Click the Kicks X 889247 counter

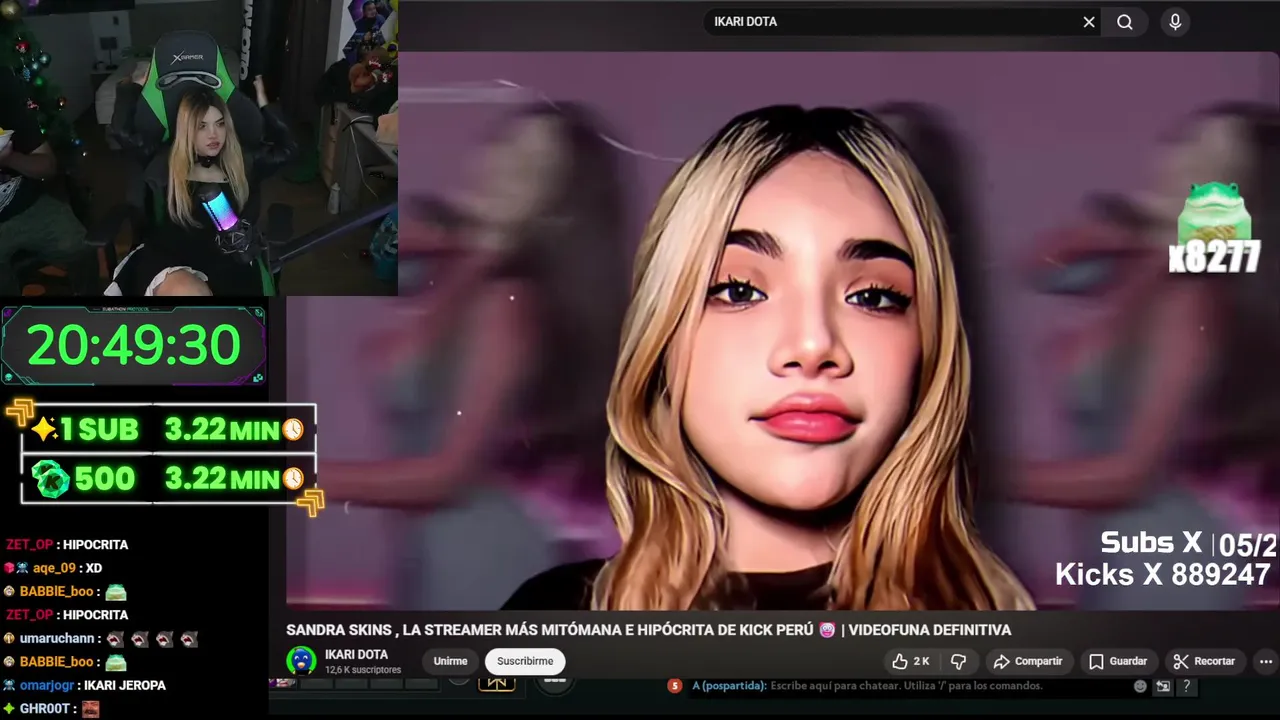click(1162, 575)
